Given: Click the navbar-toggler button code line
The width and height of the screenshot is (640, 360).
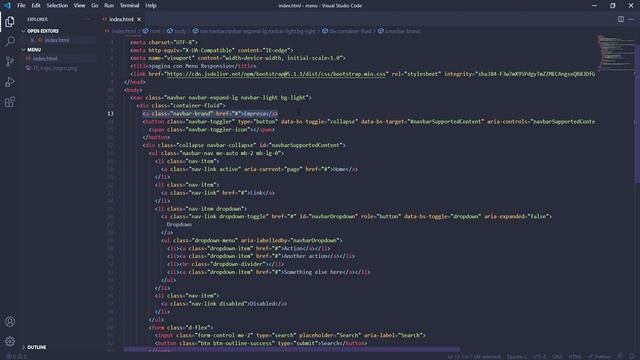Looking at the screenshot, I should pos(369,122).
